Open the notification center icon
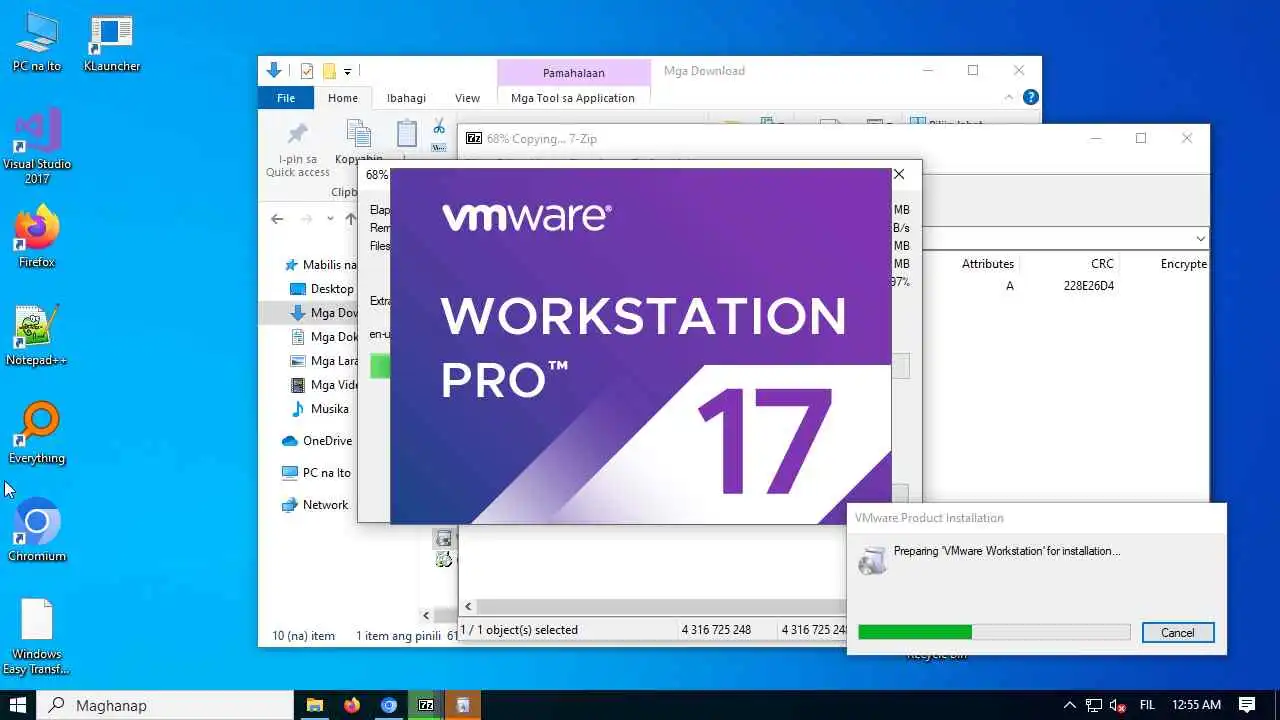The width and height of the screenshot is (1280, 720). coord(1247,705)
